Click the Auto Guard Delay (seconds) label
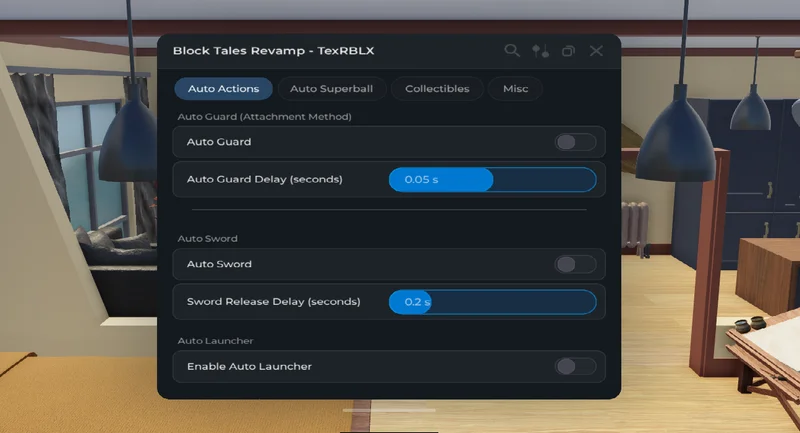Viewport: 800px width, 433px height. [265, 180]
